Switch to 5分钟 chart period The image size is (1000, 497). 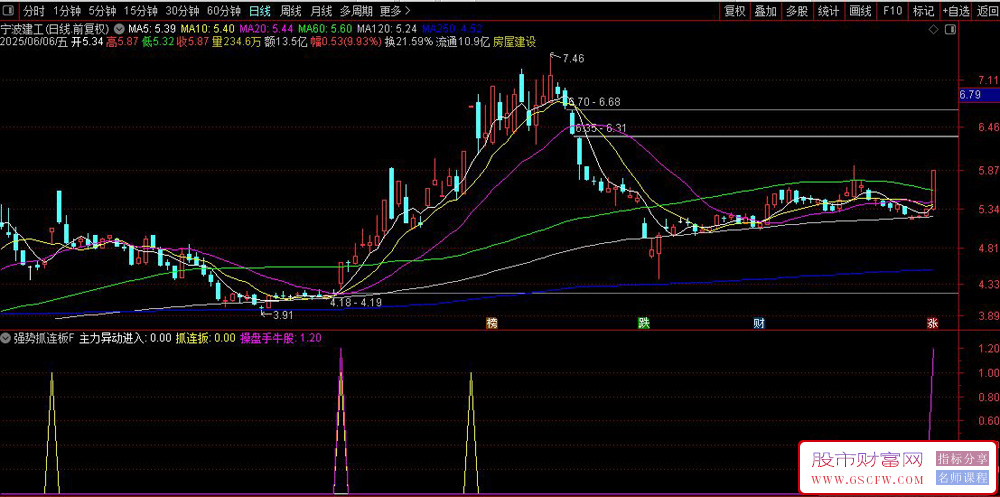click(102, 11)
